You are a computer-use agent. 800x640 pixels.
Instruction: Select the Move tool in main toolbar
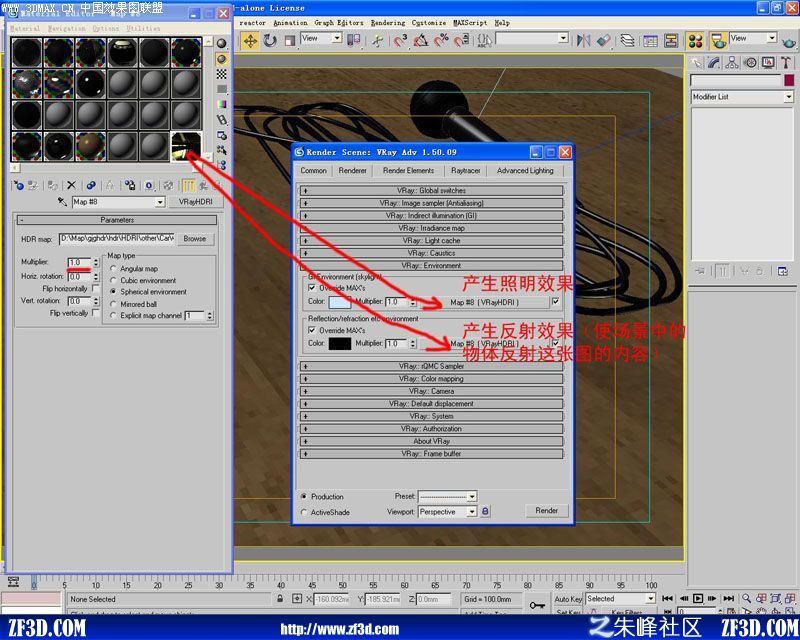(250, 40)
